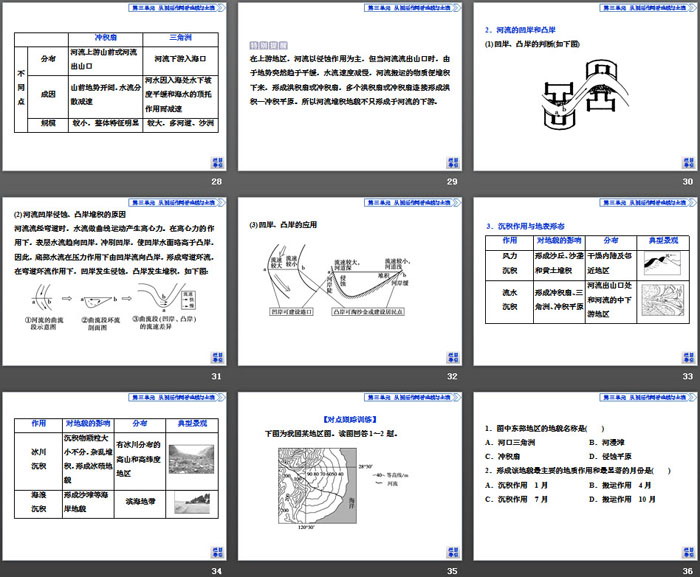Click the glacial deposit photo in slide 34
This screenshot has height=577, width=700.
pos(192,459)
